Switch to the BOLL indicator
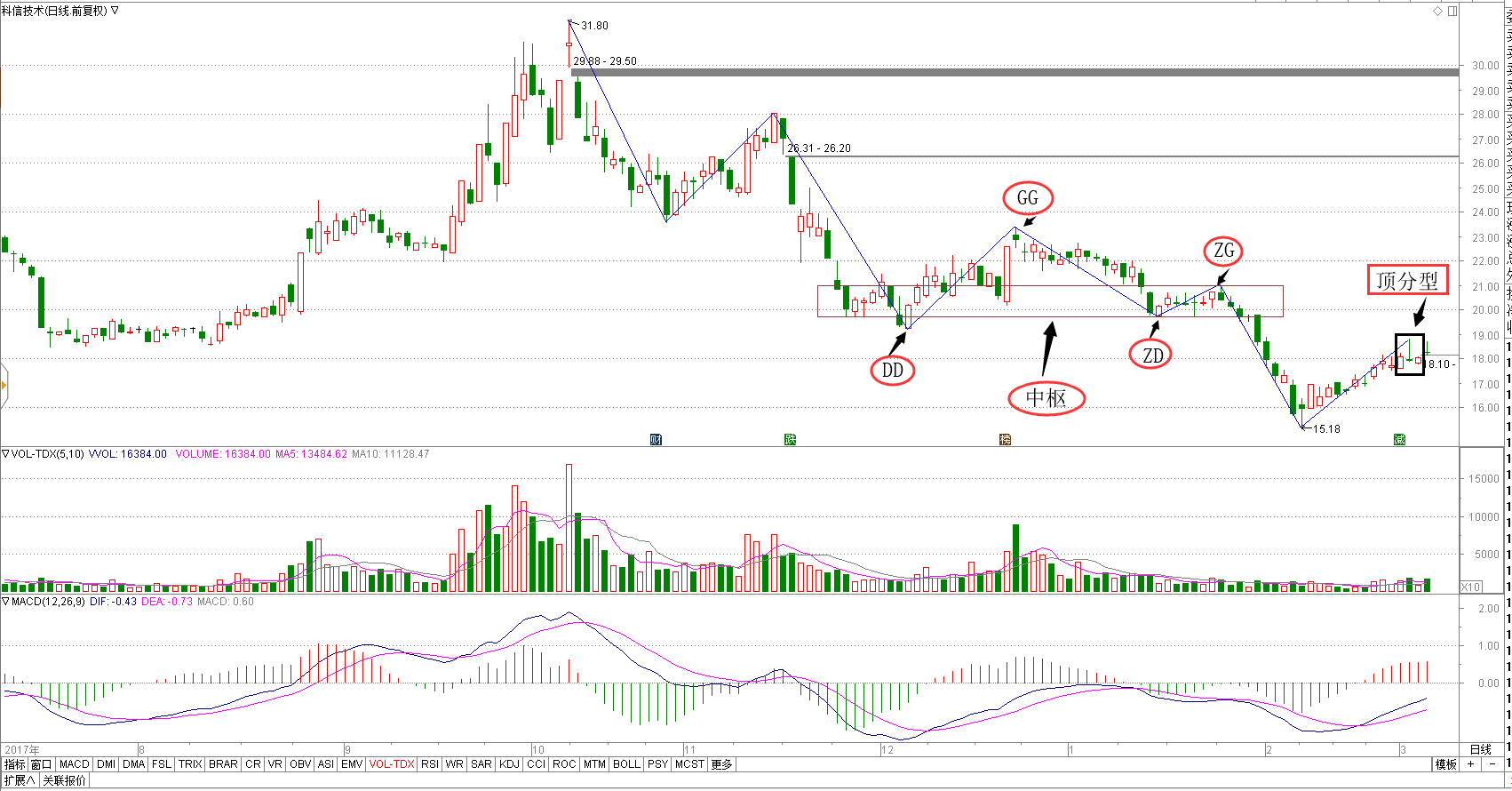This screenshot has width=1512, height=791. [x=627, y=764]
